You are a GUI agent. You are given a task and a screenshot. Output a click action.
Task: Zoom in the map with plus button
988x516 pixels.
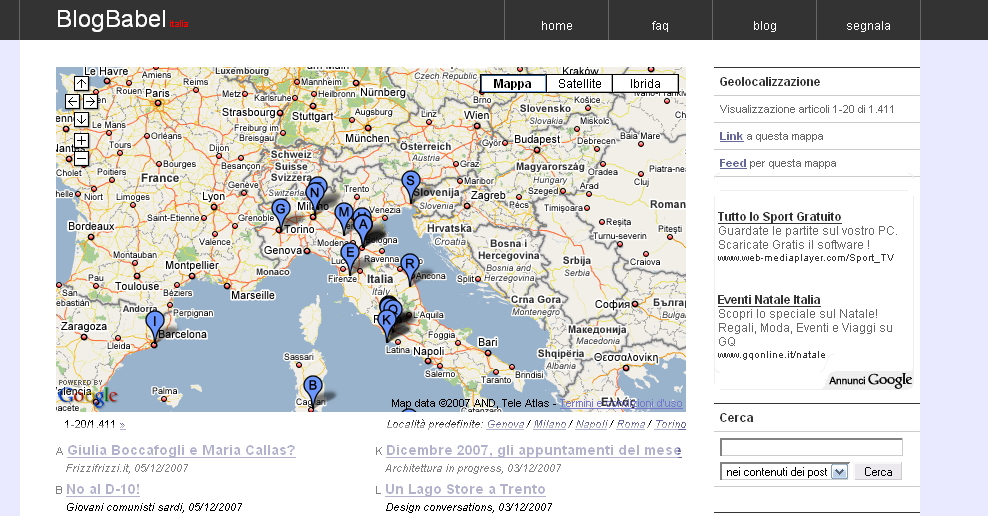pyautogui.click(x=81, y=140)
